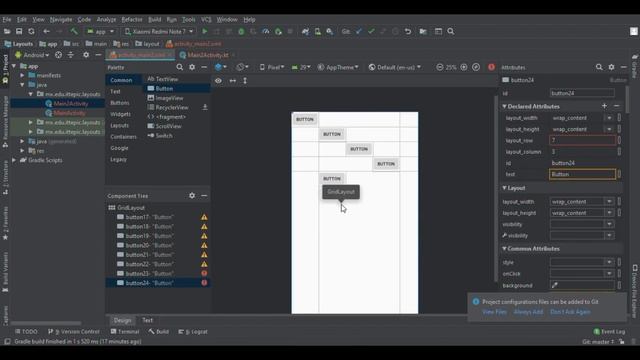The image size is (640, 360).
Task: Click the green hammer Make Project icon
Action: tap(74, 31)
